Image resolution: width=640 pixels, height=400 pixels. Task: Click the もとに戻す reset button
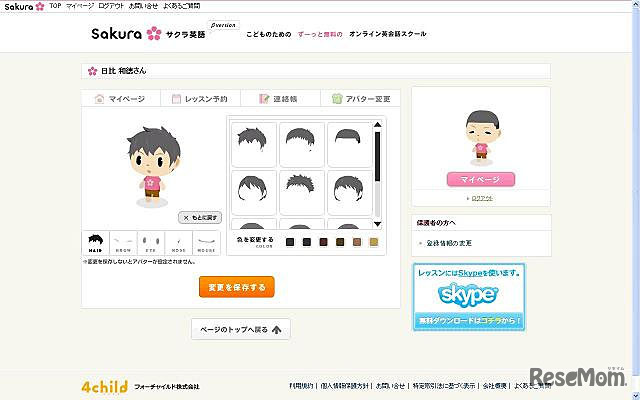click(x=200, y=218)
